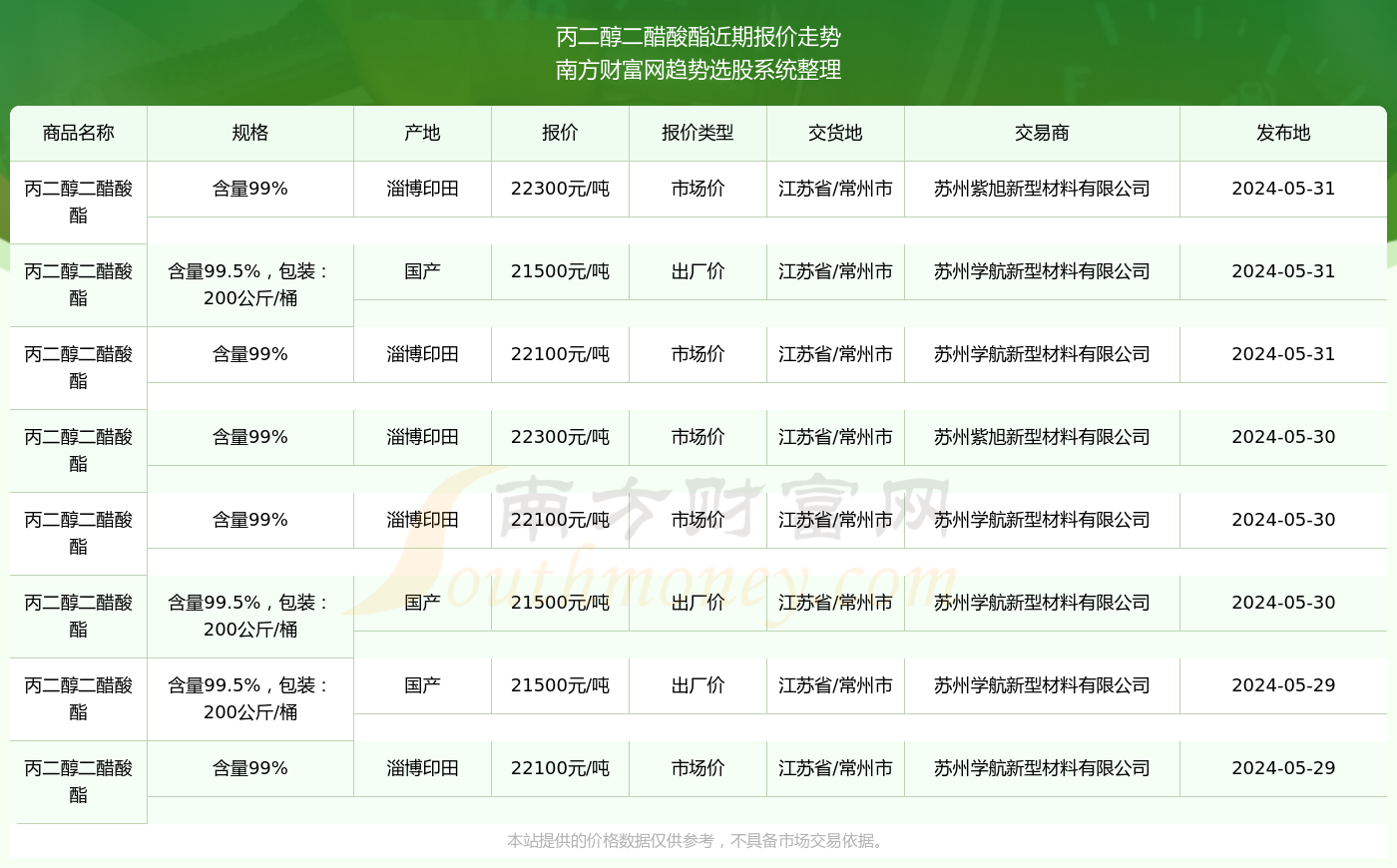Screen dimensions: 1397x868
Task: Click 淄博印田 origin in the 2024-05-29 row
Action: click(x=423, y=768)
